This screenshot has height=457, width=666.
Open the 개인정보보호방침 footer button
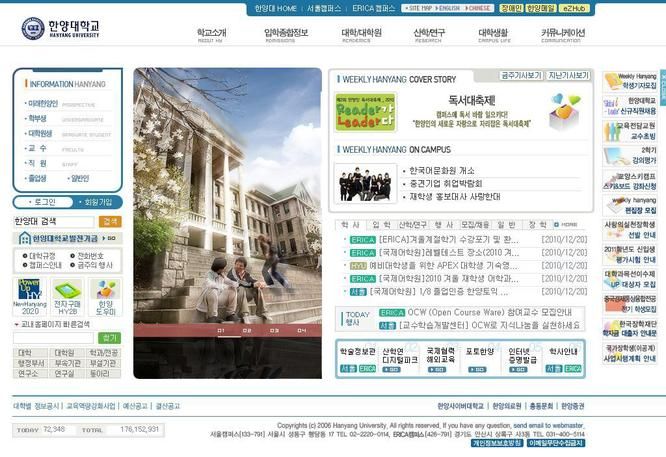tap(497, 443)
